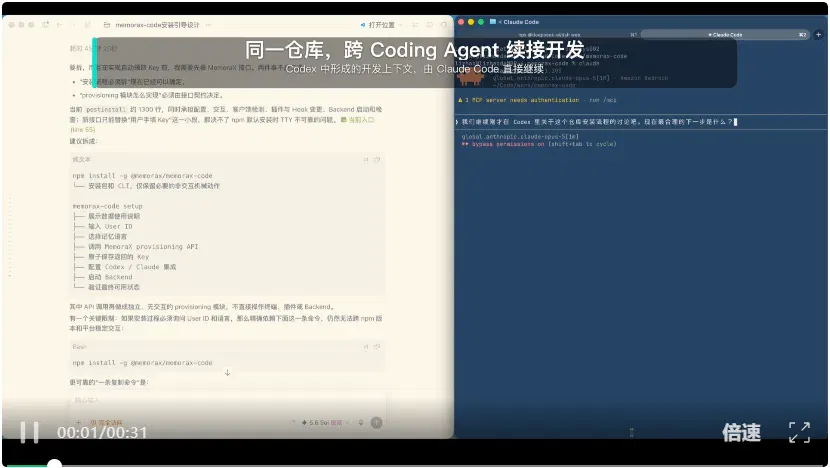This screenshot has width=830, height=468.
Task: Open the 倍速 playback speed option
Action: (741, 433)
